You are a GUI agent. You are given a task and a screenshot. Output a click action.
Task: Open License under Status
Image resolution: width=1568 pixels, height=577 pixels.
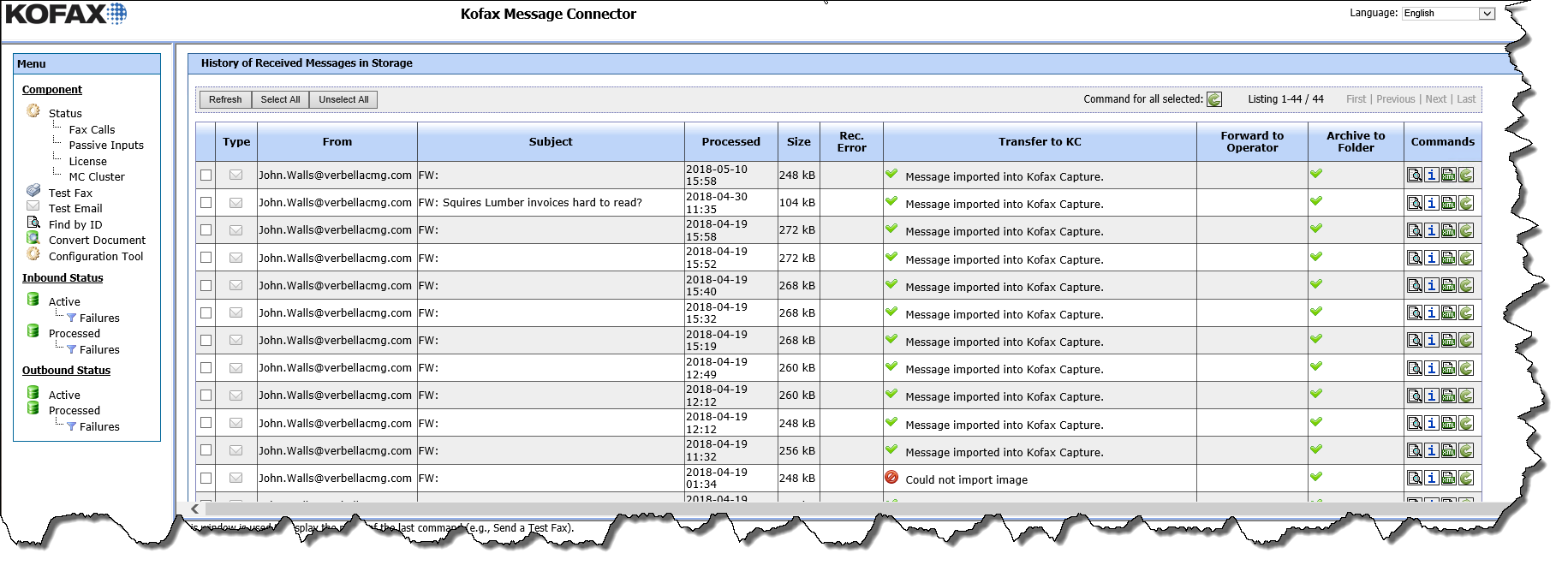[x=88, y=162]
